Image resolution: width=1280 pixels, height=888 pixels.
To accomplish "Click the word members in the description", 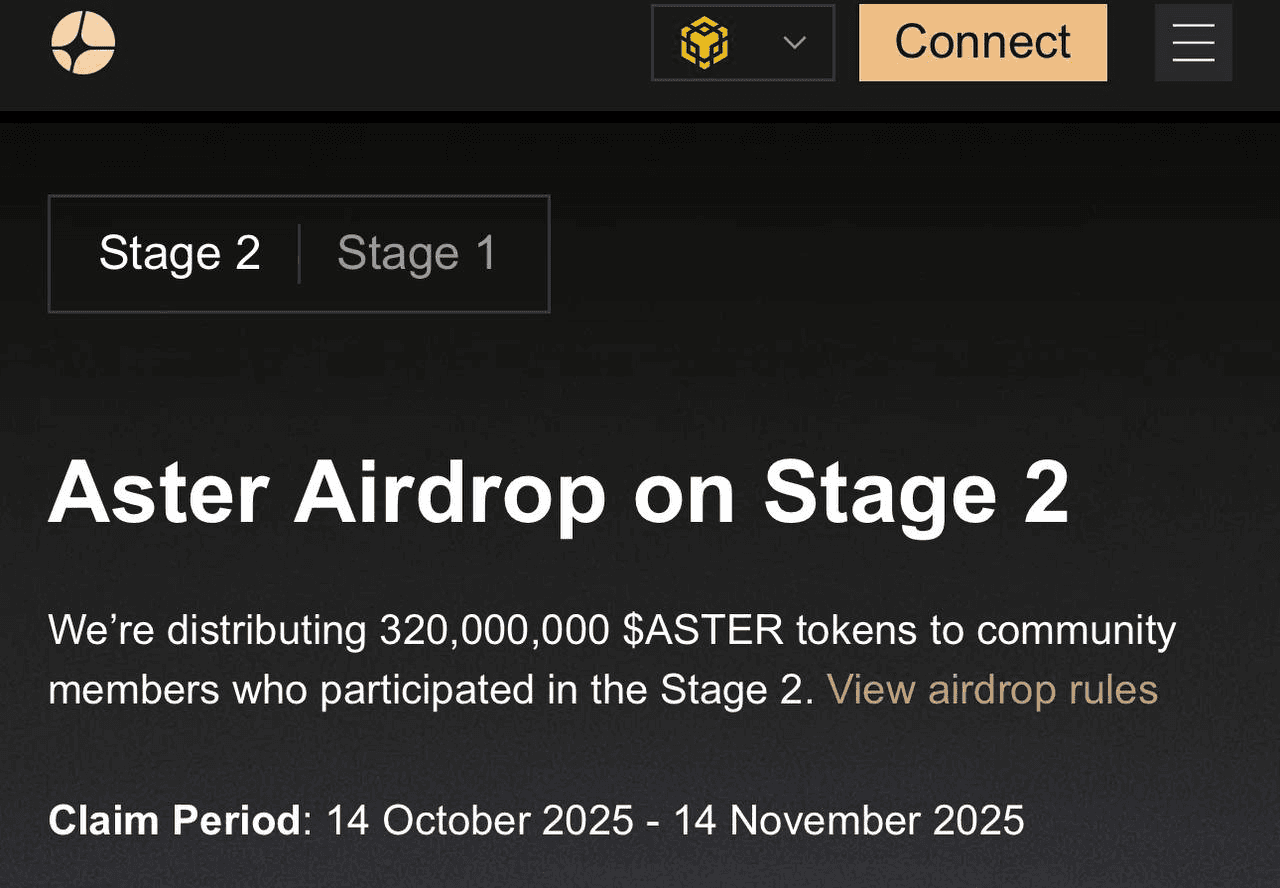I will coord(133,689).
